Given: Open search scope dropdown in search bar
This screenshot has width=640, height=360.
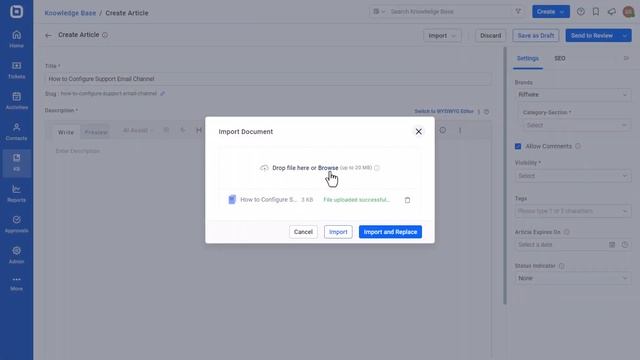Looking at the screenshot, I should [378, 11].
